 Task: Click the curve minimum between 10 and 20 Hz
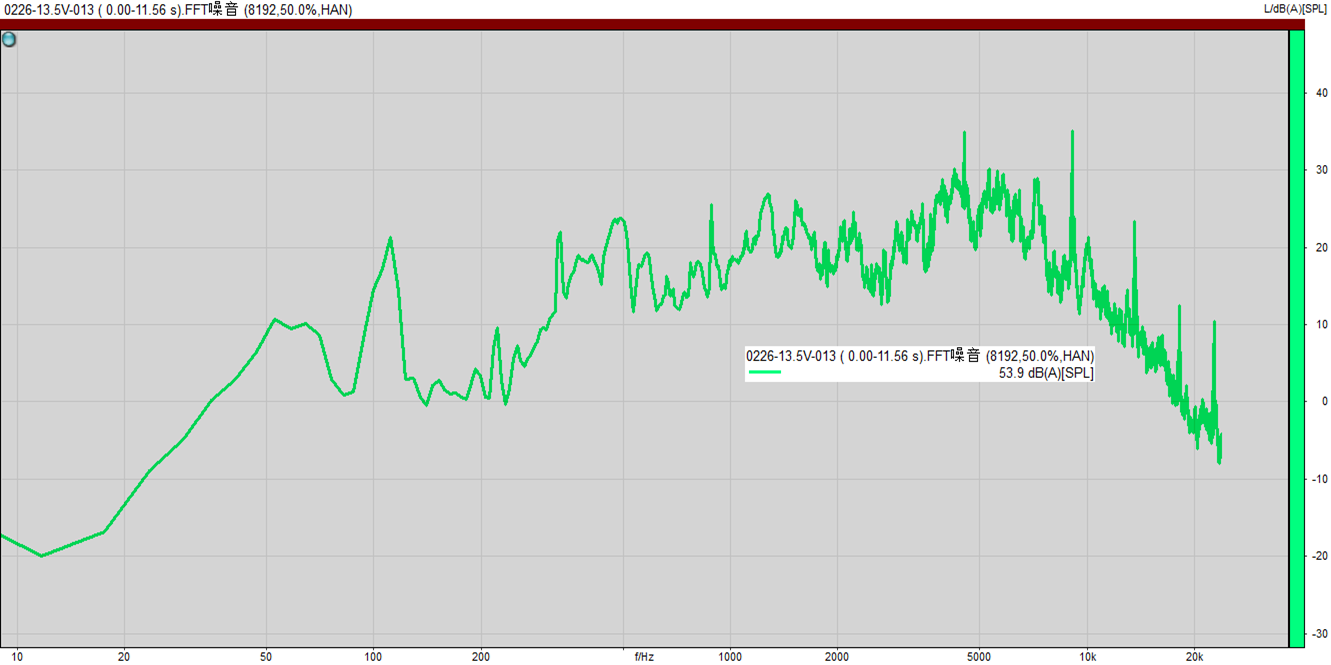[x=41, y=555]
